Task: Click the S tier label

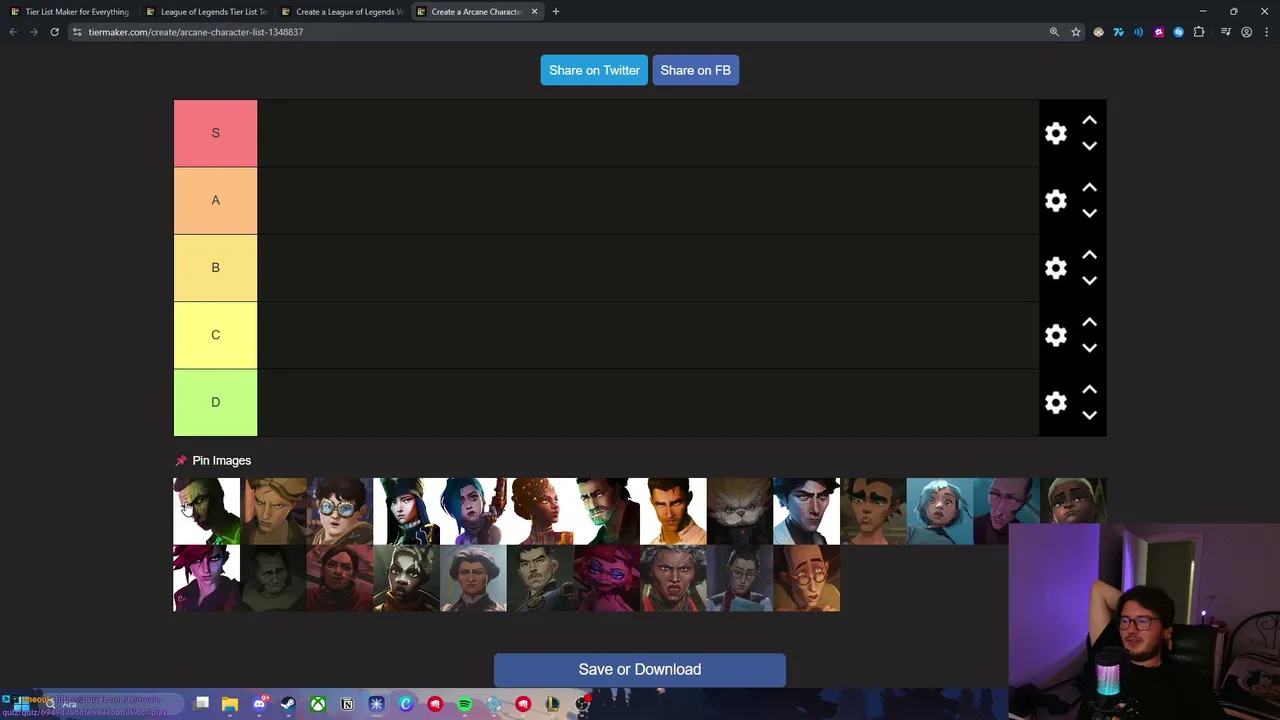Action: (215, 133)
